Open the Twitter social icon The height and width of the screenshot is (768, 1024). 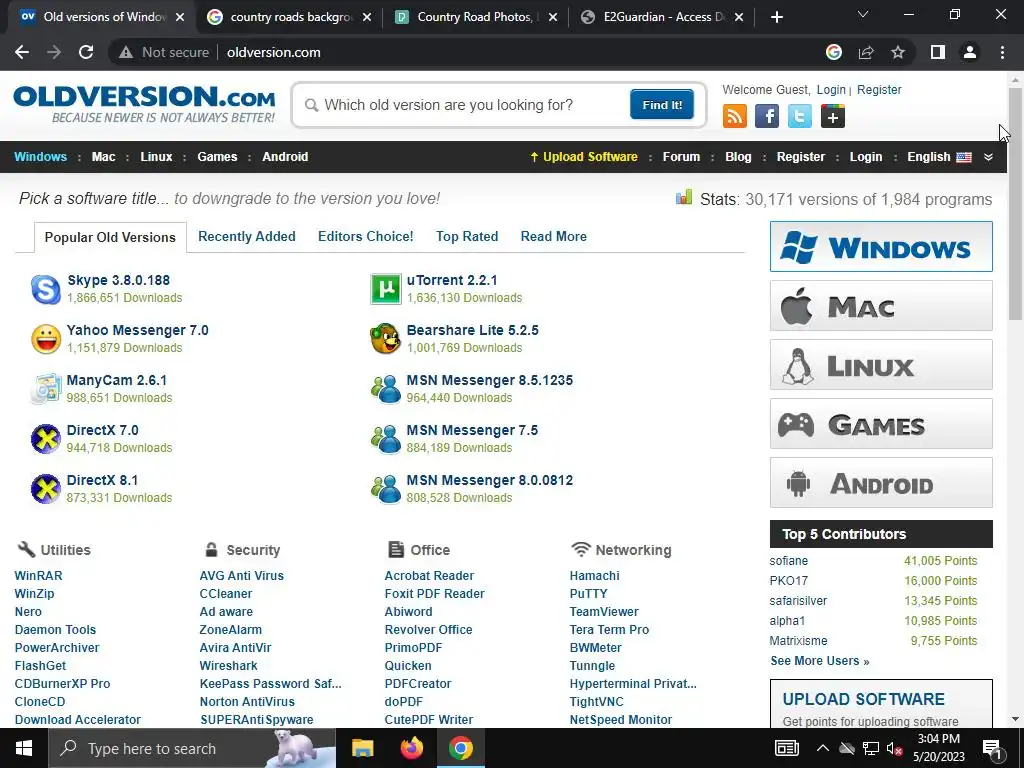tap(799, 117)
